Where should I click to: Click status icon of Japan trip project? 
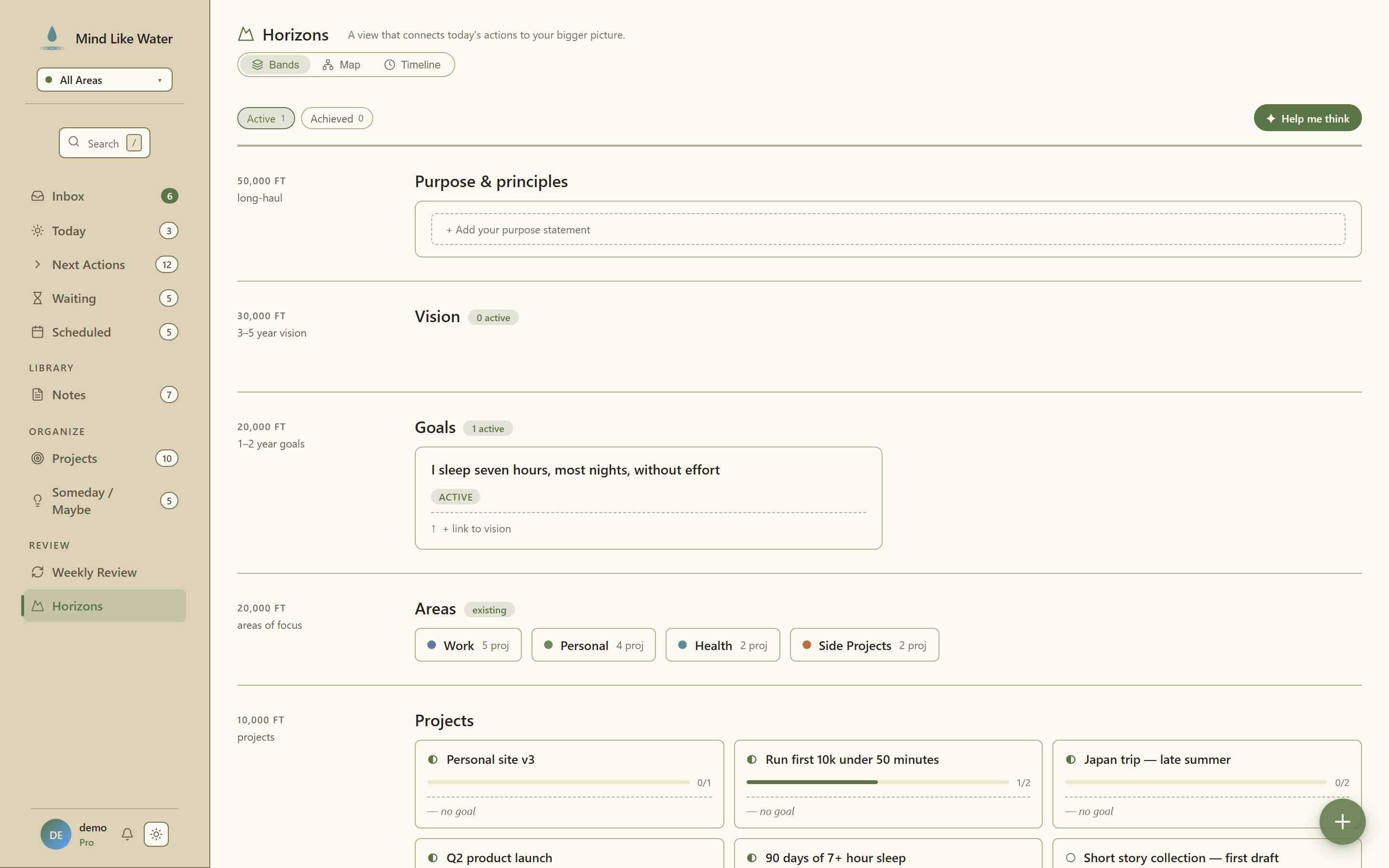click(x=1071, y=759)
